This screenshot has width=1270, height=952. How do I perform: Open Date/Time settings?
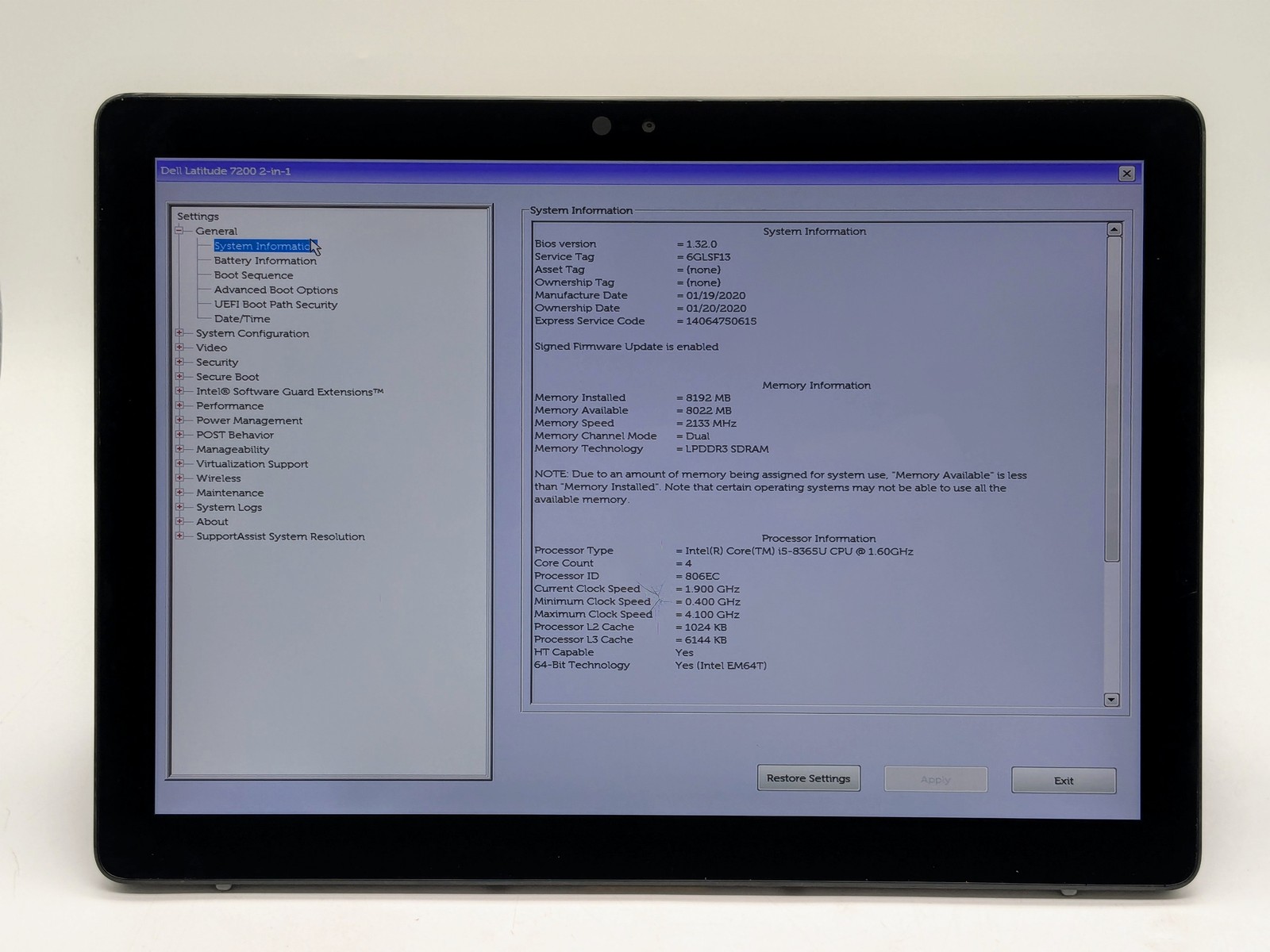click(242, 319)
